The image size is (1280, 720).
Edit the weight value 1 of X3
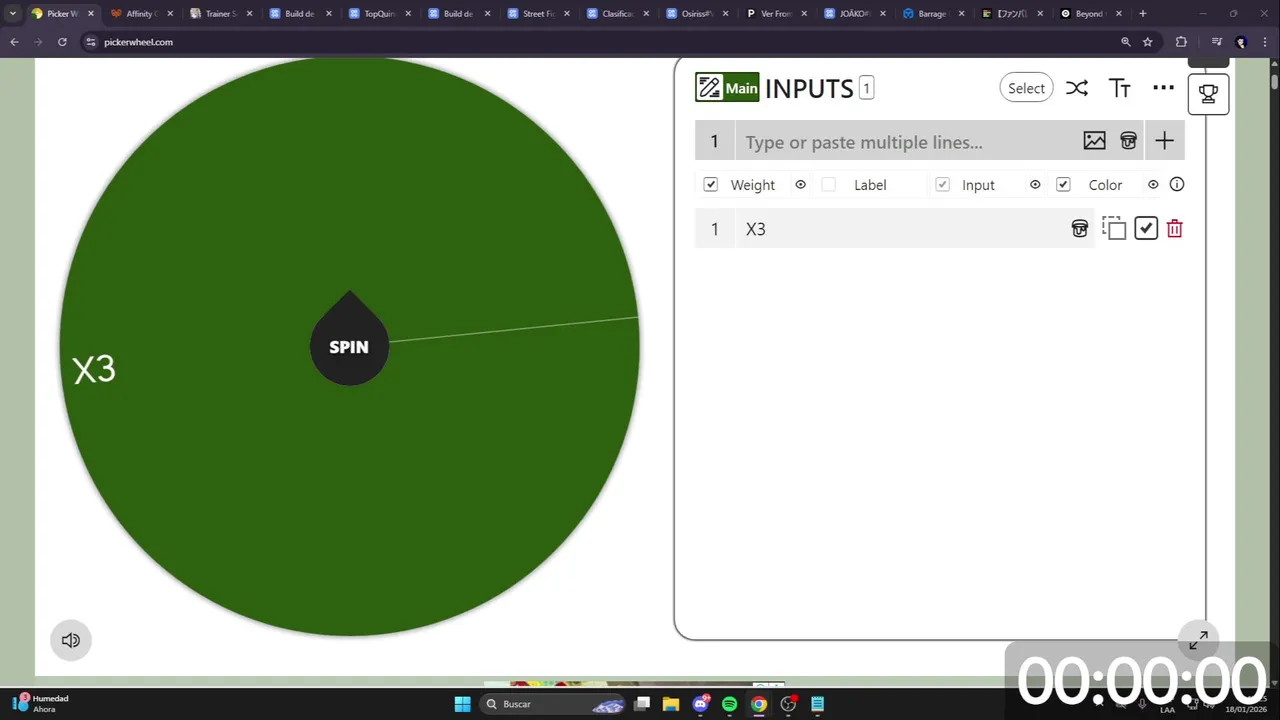714,229
